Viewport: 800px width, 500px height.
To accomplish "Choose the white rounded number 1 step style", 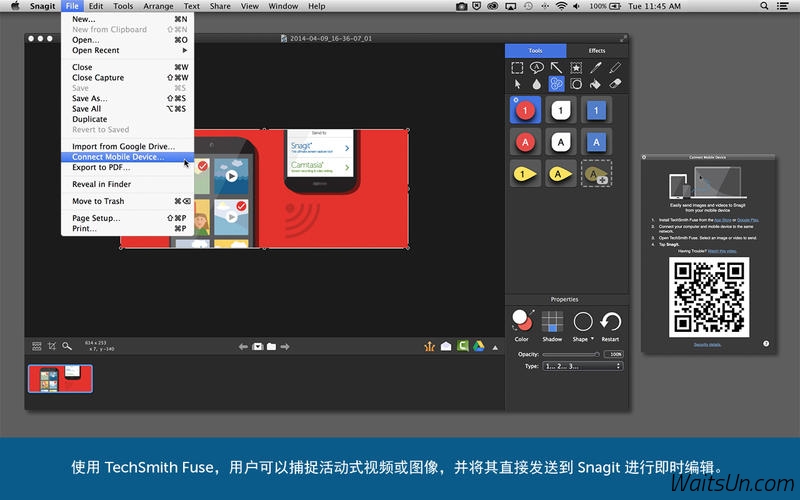I will click(x=561, y=110).
